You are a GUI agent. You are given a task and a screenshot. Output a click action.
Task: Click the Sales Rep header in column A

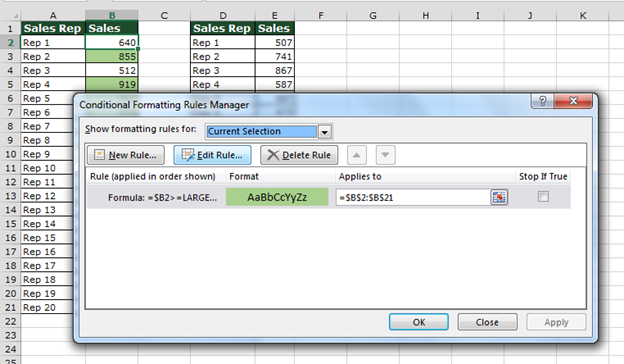click(53, 28)
